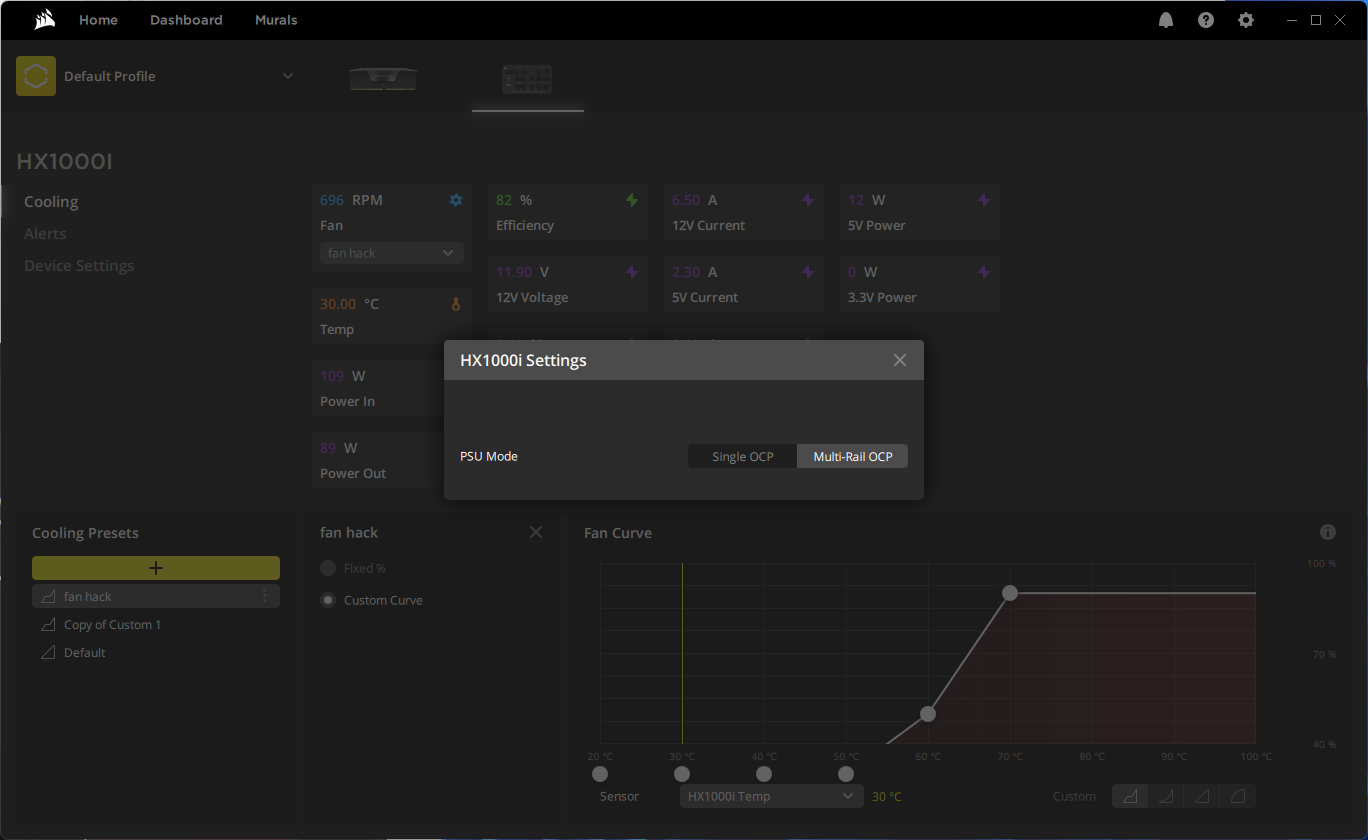1368x840 pixels.
Task: Open the Alerts section
Action: pos(45,233)
